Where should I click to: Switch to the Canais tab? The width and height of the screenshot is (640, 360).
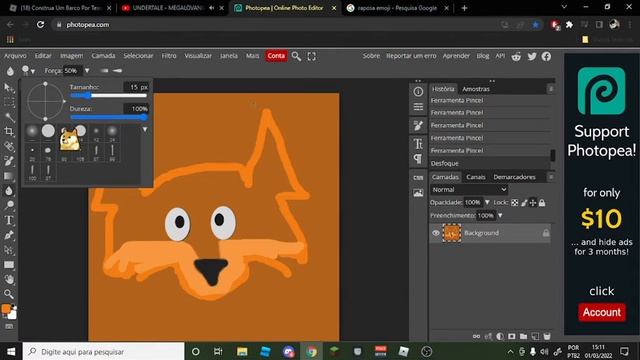[x=476, y=177]
